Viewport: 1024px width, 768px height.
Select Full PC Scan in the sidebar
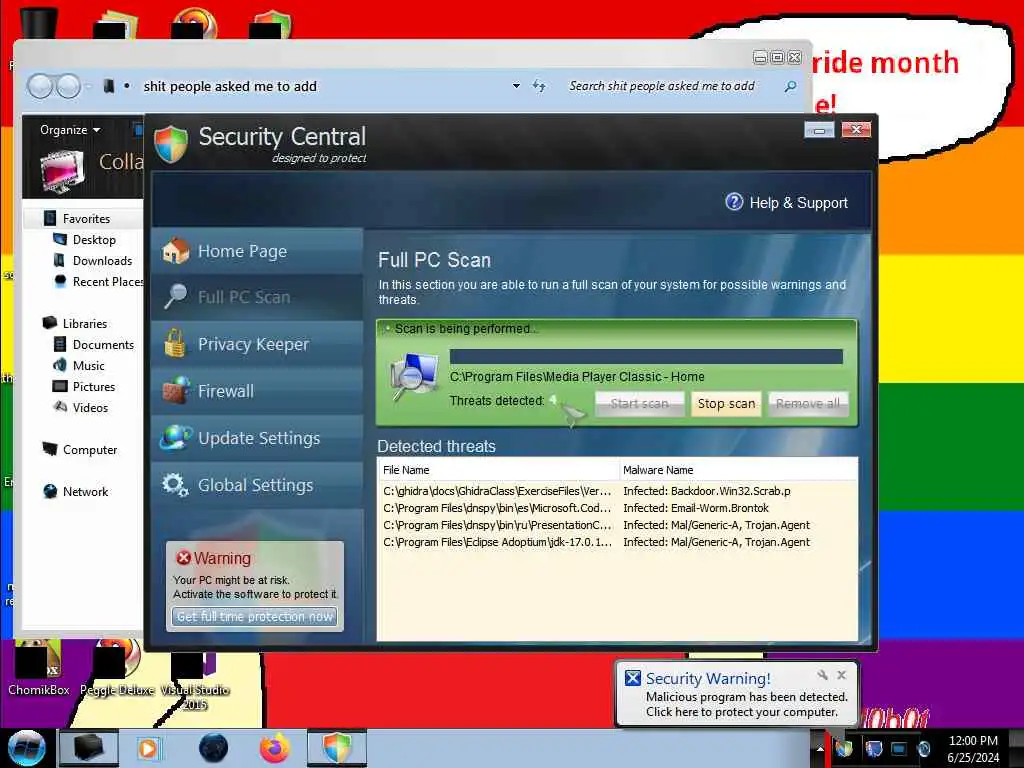(x=257, y=298)
